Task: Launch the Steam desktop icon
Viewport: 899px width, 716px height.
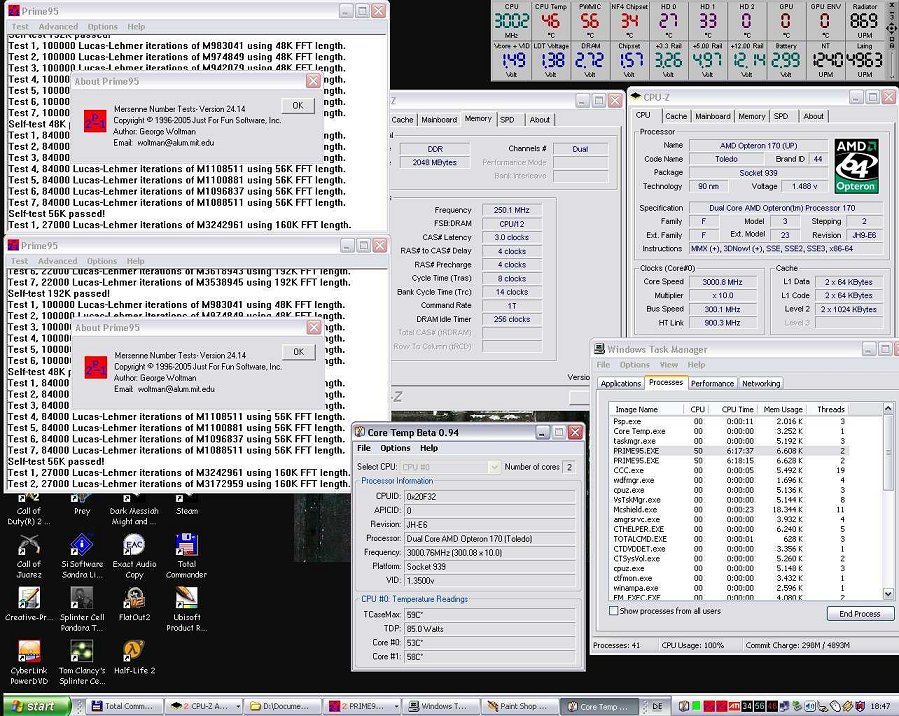Action: tap(187, 505)
